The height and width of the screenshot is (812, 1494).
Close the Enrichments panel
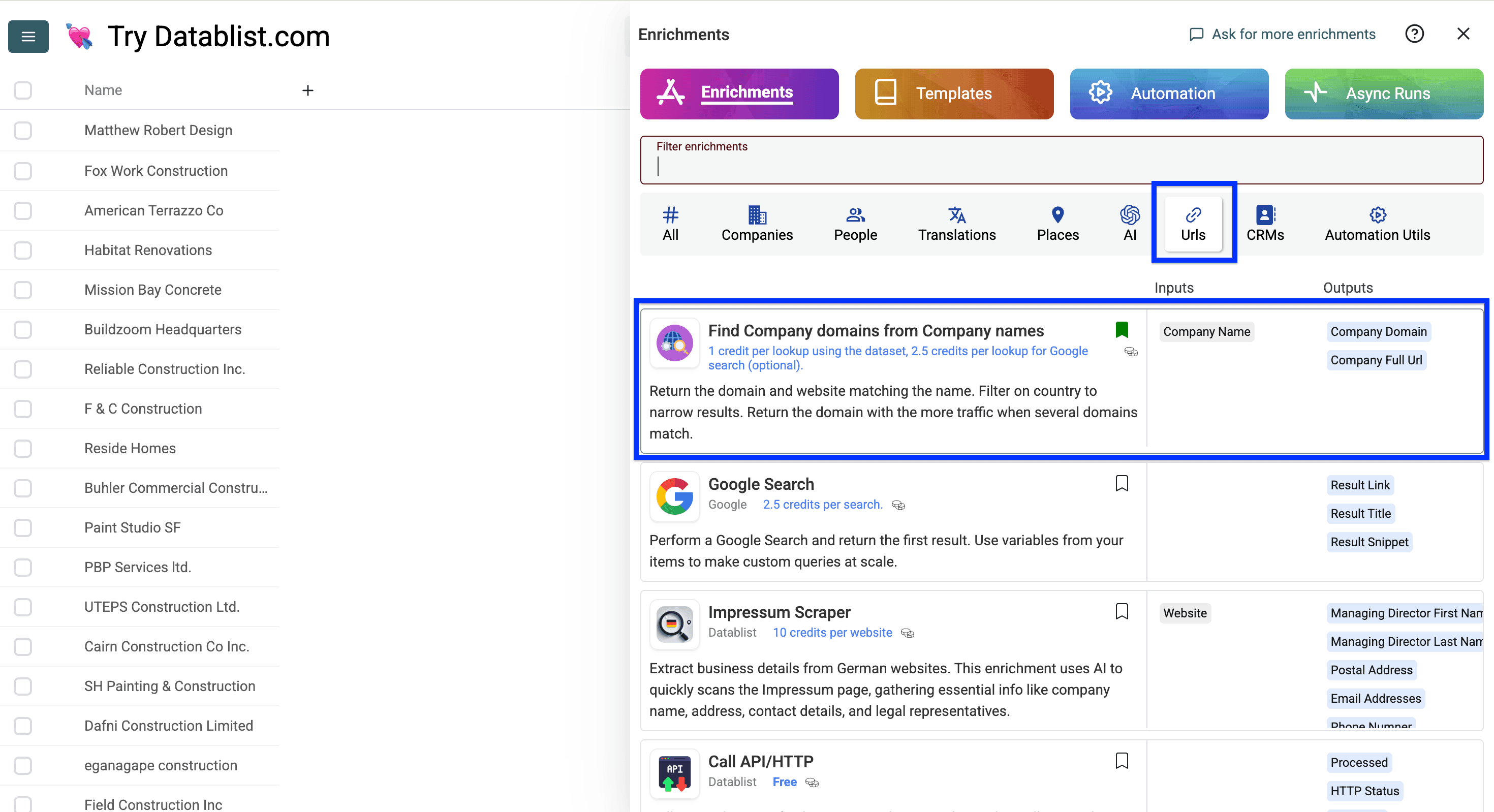(x=1462, y=34)
